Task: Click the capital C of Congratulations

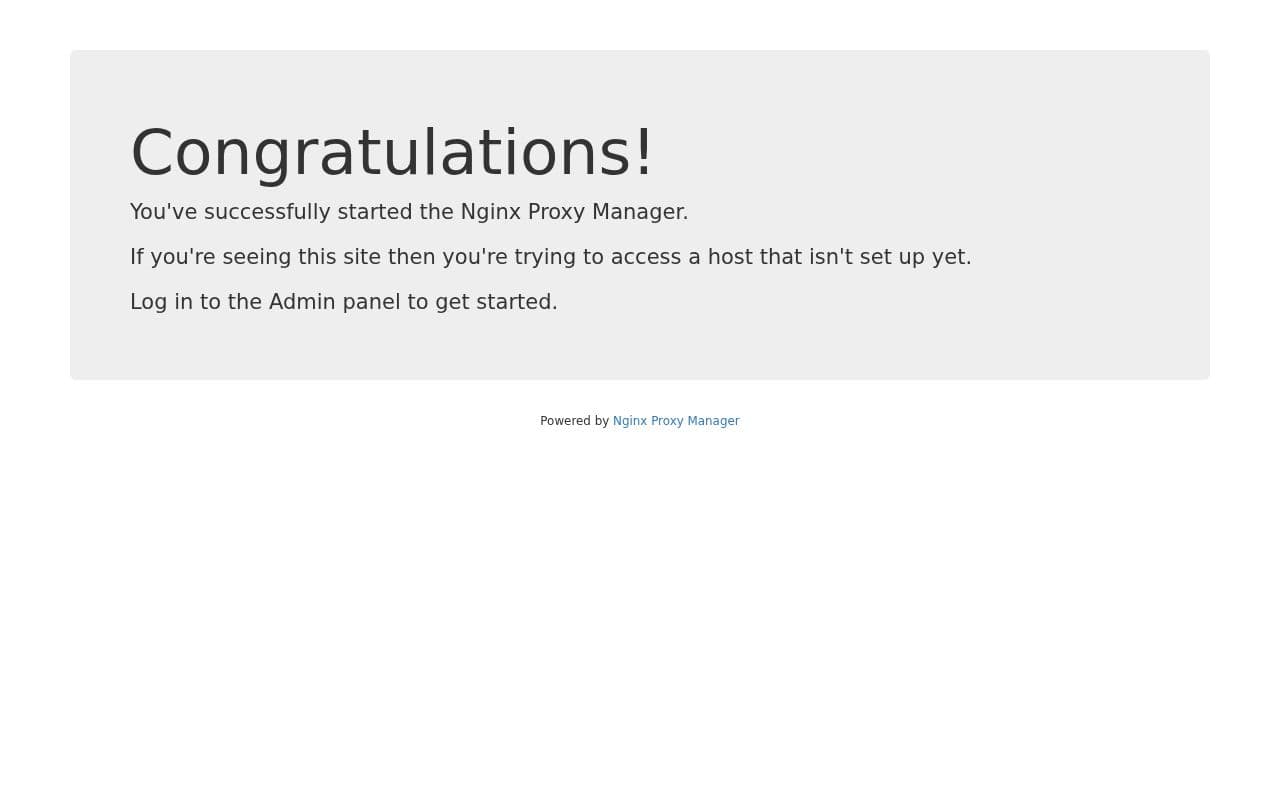Action: (153, 154)
